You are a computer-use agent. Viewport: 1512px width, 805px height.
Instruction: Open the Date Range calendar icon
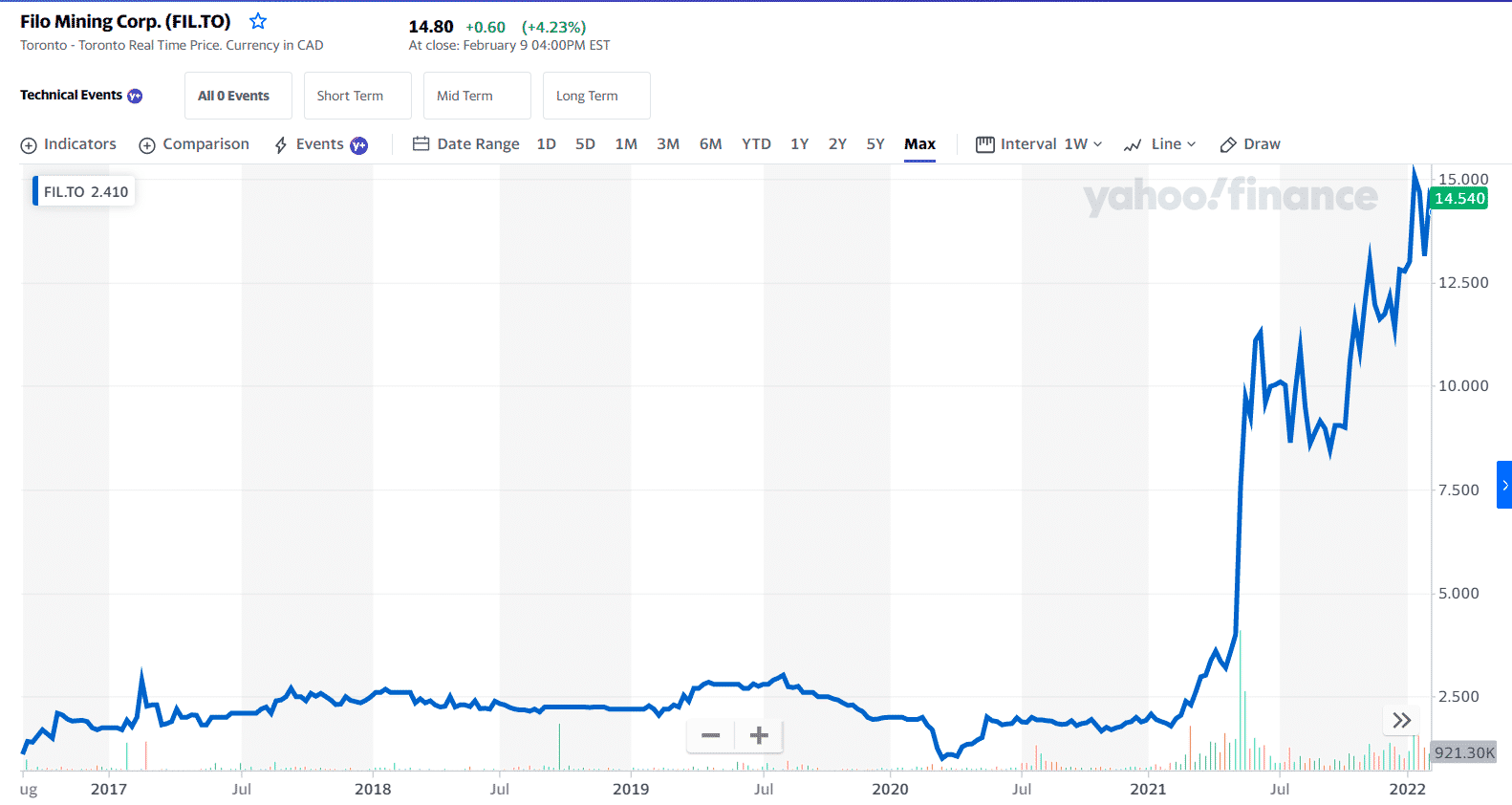(x=421, y=144)
